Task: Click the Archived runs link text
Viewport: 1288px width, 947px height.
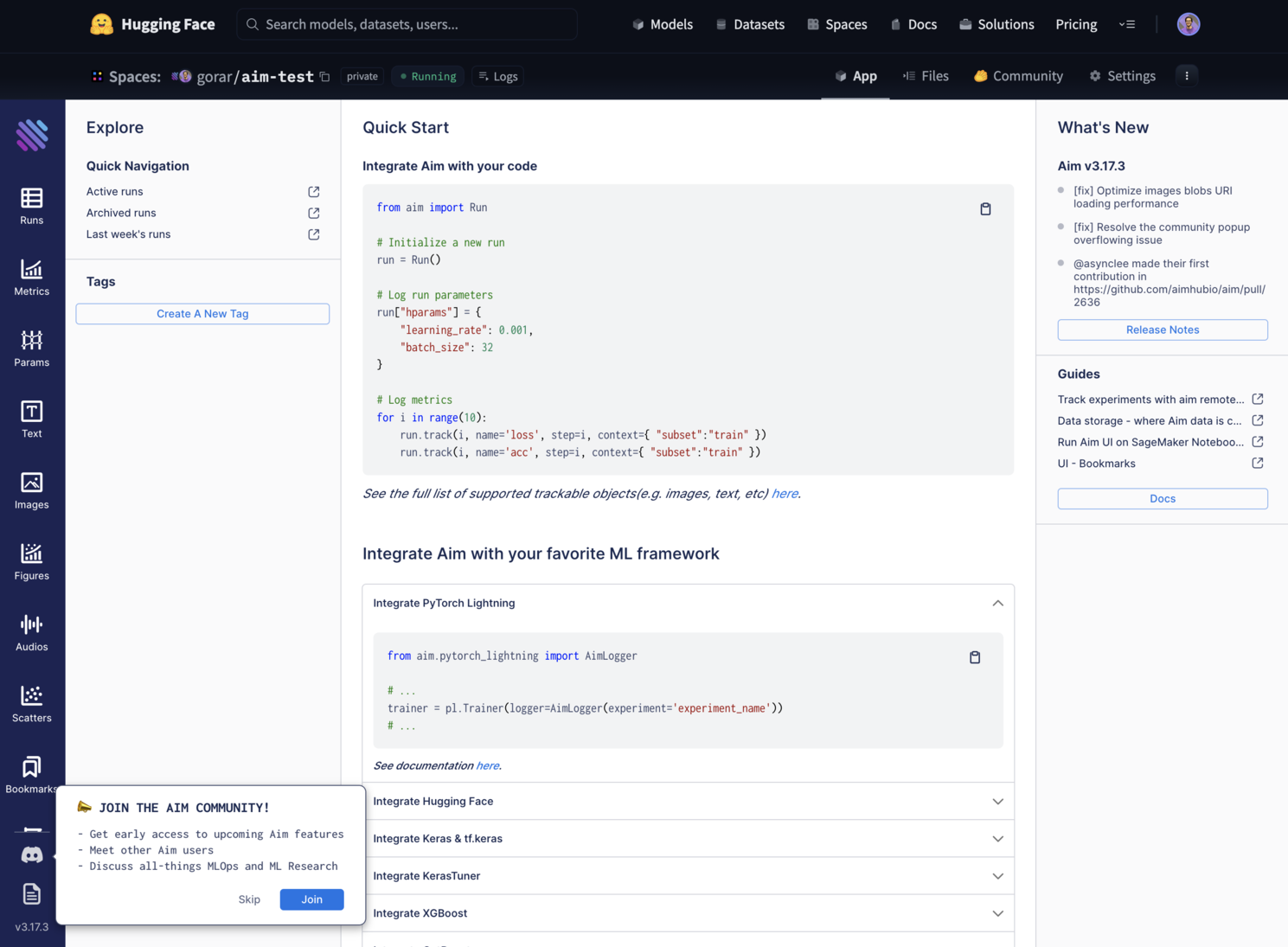Action: point(121,213)
